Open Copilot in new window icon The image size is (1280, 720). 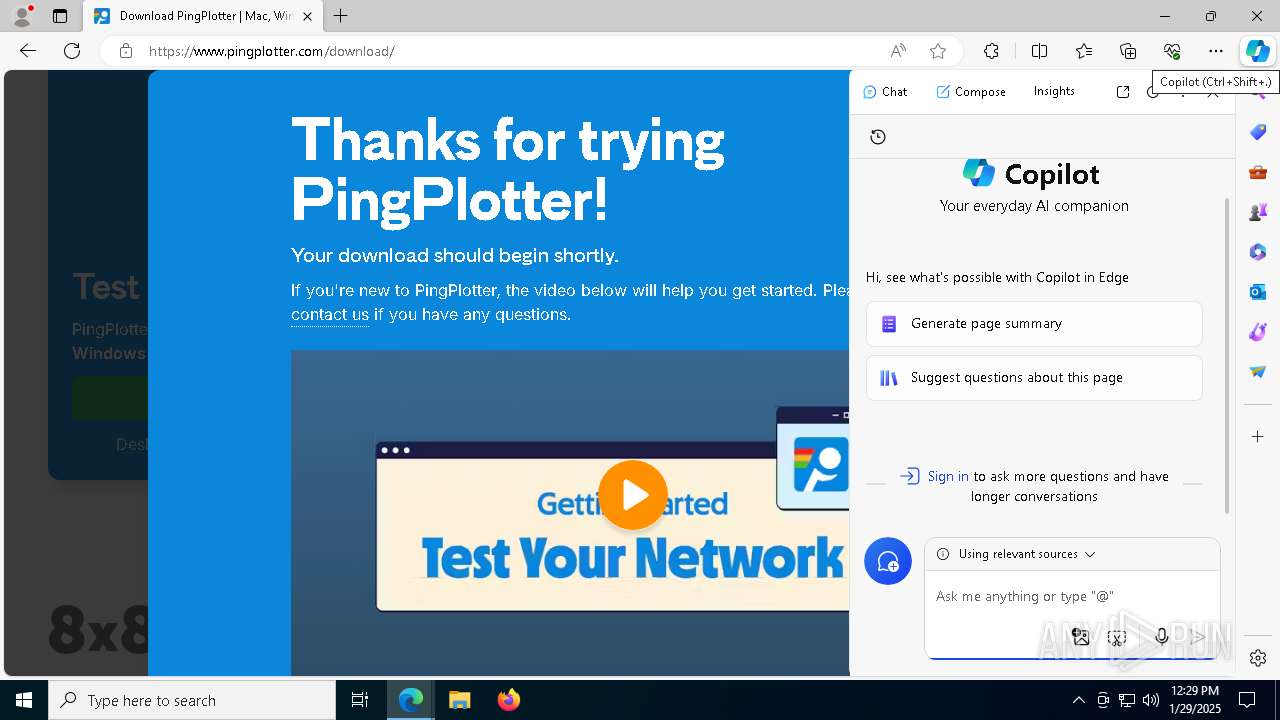click(x=1123, y=91)
